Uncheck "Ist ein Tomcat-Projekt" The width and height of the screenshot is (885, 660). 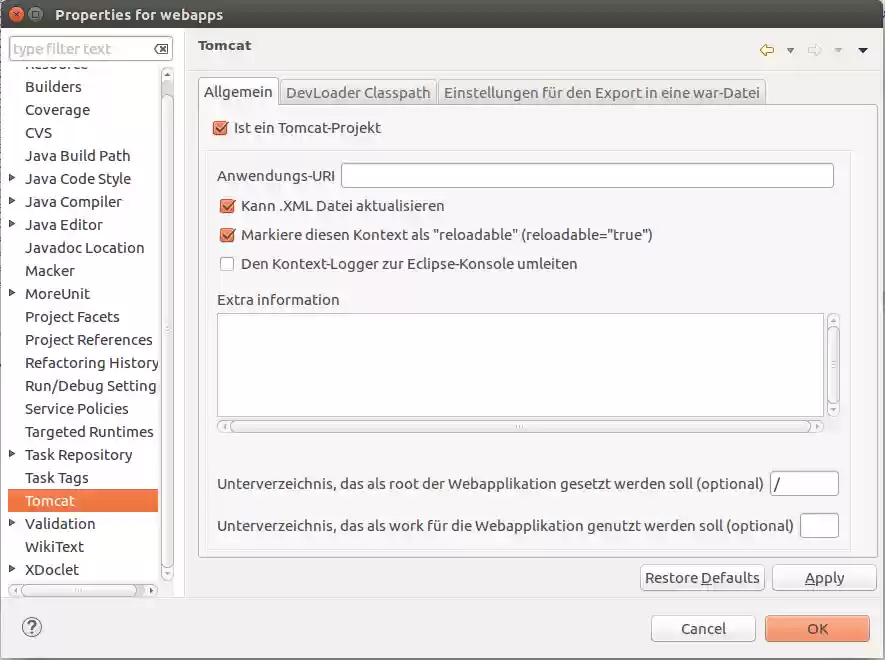[x=221, y=128]
